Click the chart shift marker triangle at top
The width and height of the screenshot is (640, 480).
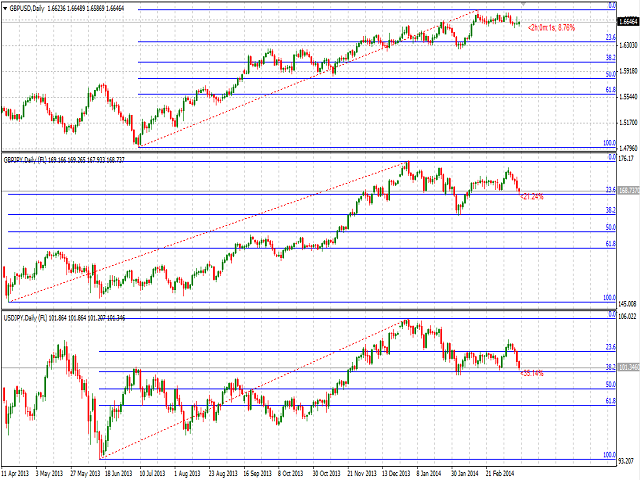[x=523, y=4]
